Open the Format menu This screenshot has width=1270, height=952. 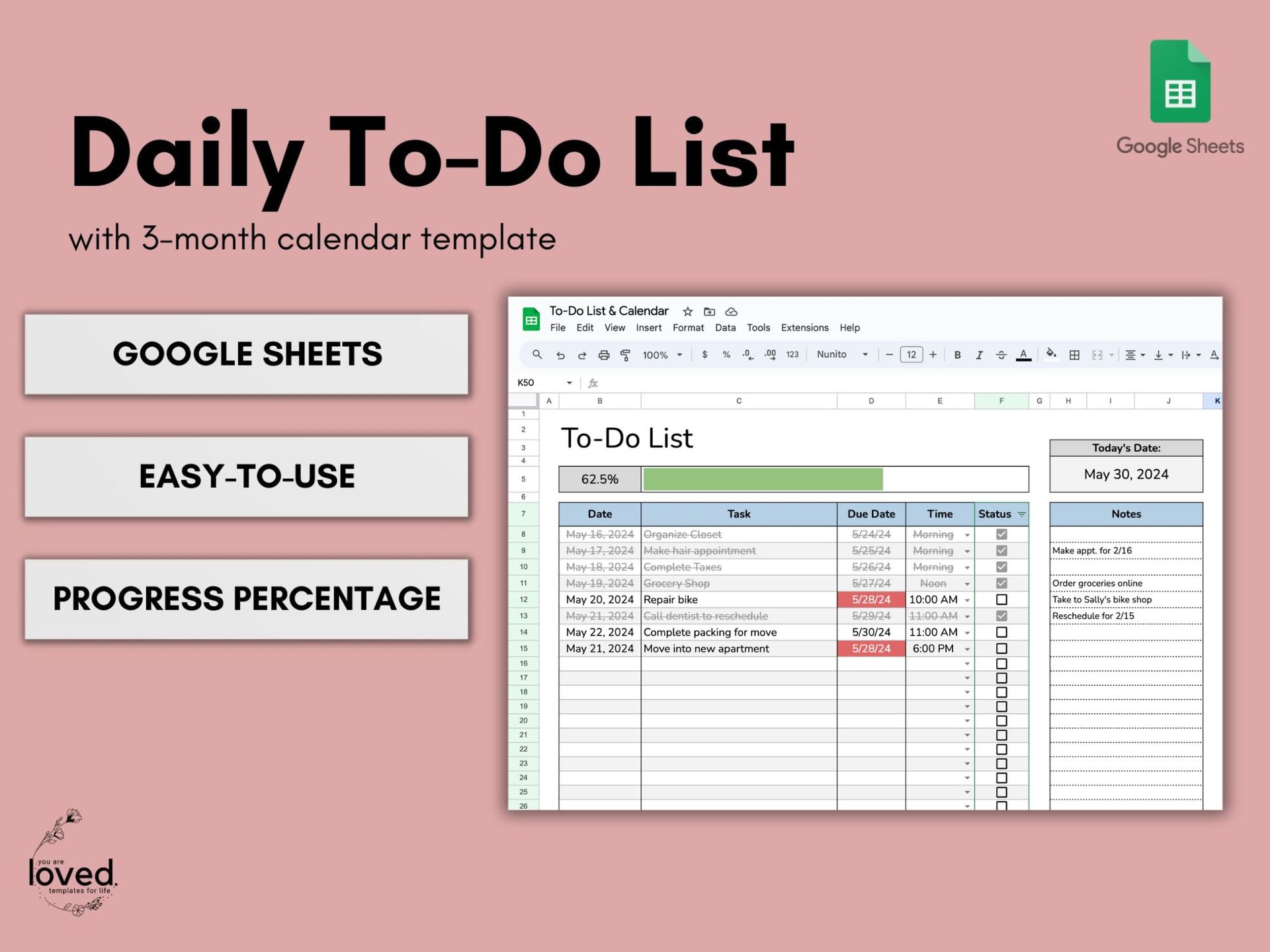point(688,328)
